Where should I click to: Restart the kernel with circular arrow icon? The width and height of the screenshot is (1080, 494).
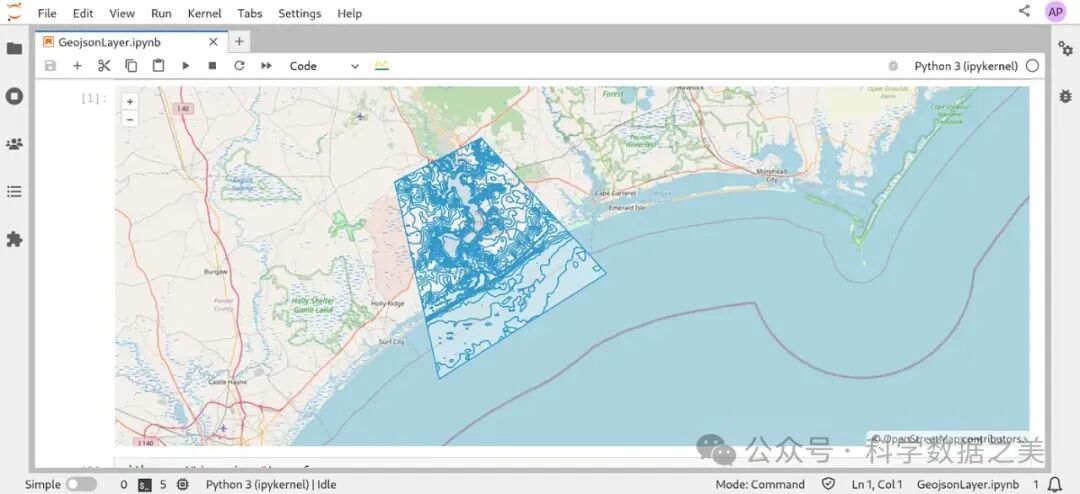click(x=239, y=66)
